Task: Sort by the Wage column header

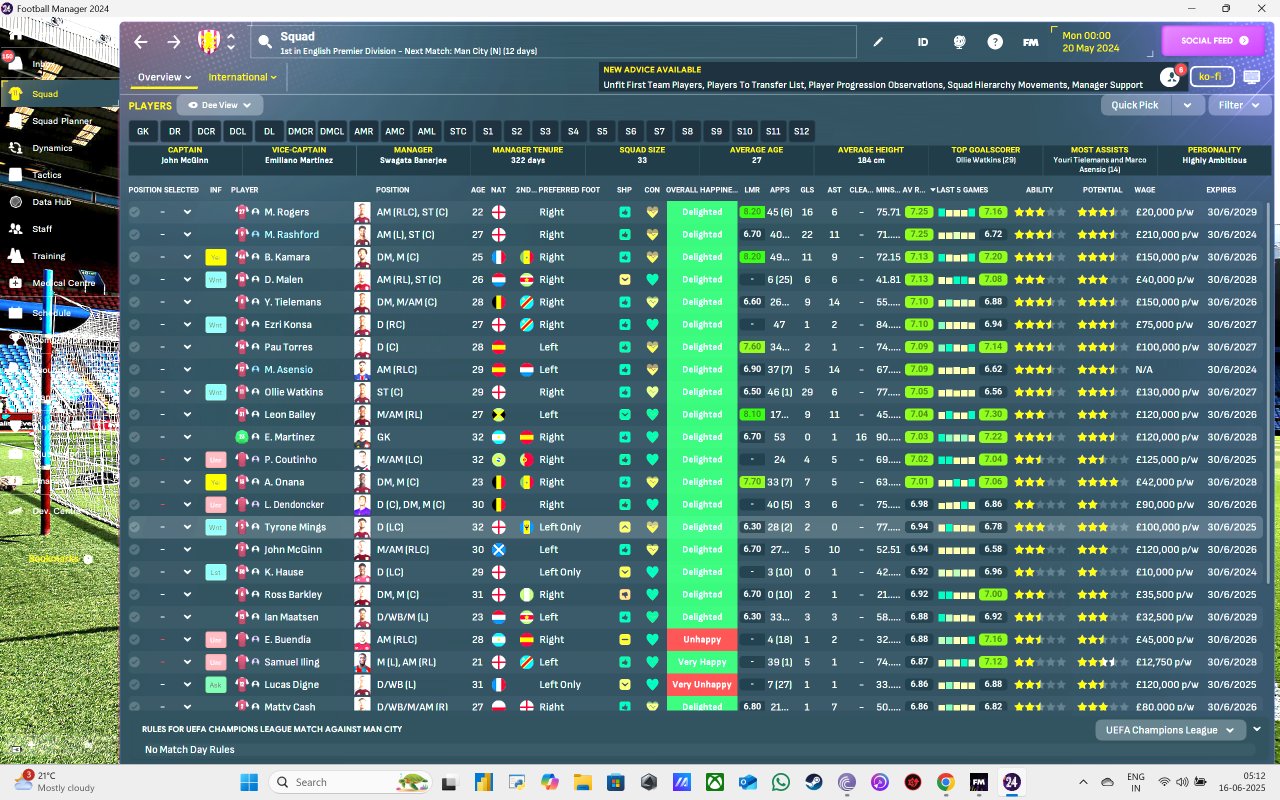Action: coord(1145,189)
